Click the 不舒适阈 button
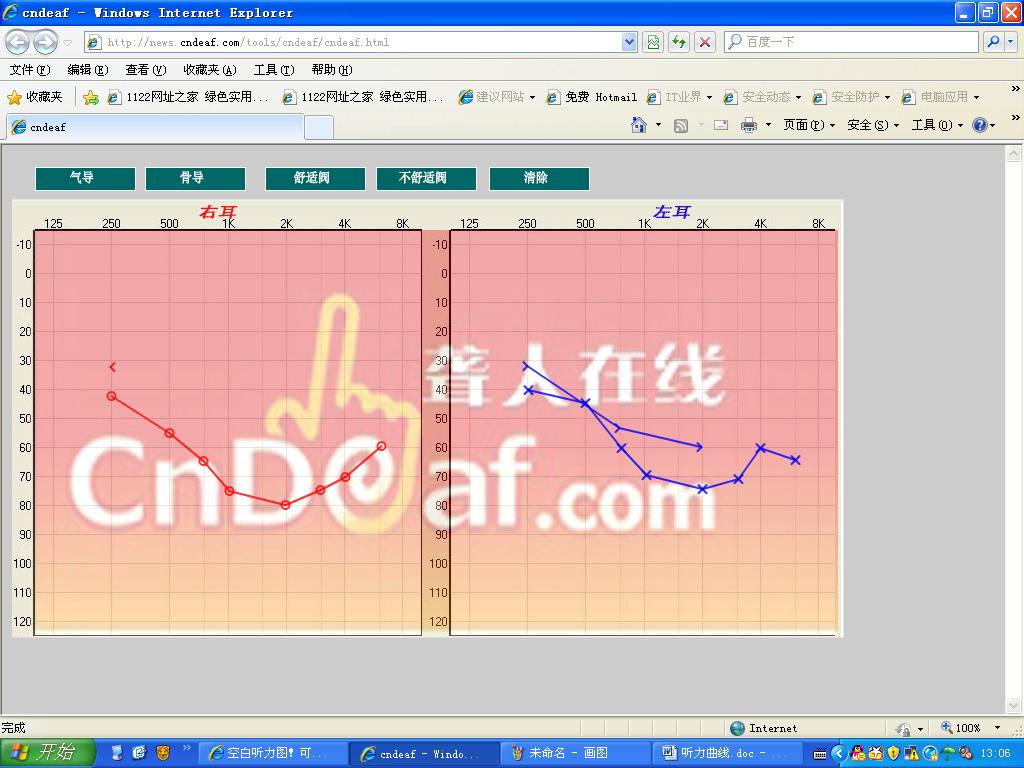This screenshot has height=768, width=1024. click(426, 178)
